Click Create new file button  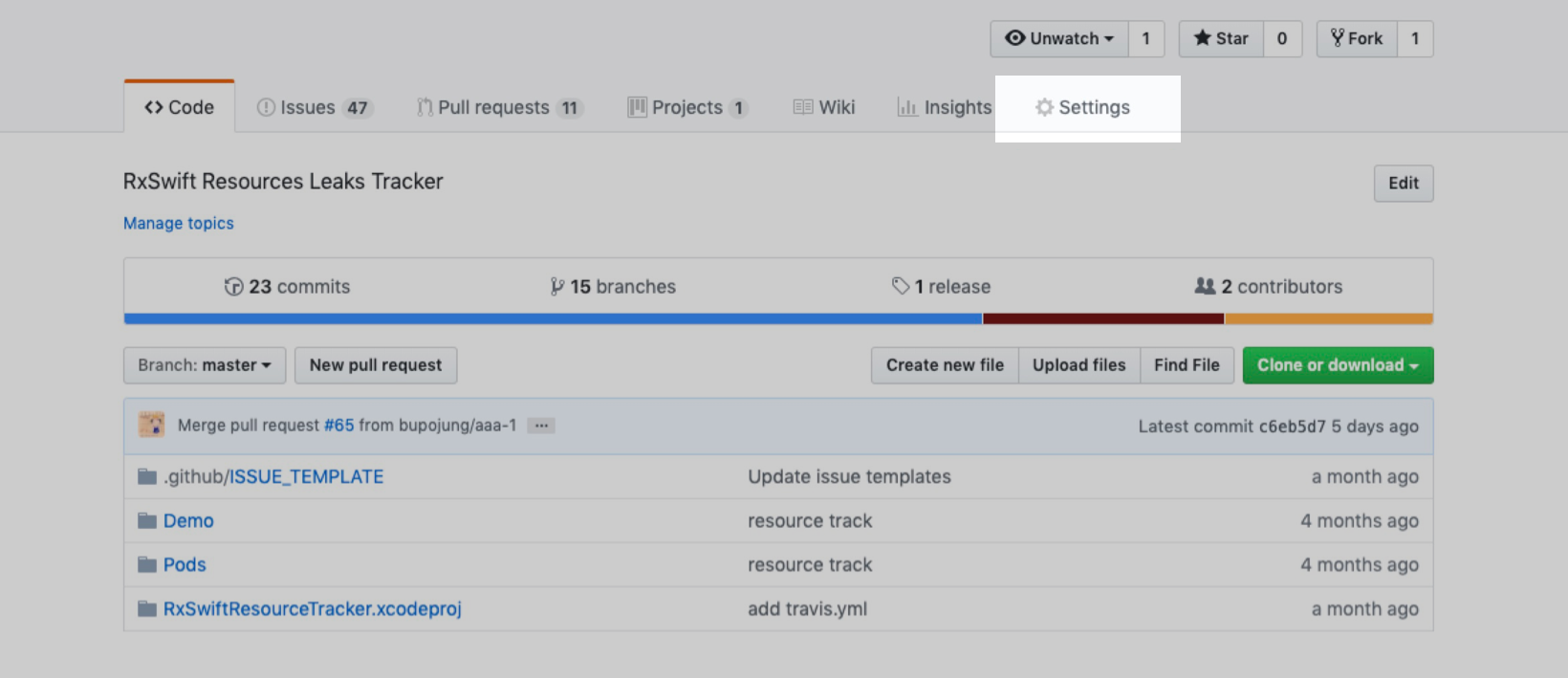945,365
